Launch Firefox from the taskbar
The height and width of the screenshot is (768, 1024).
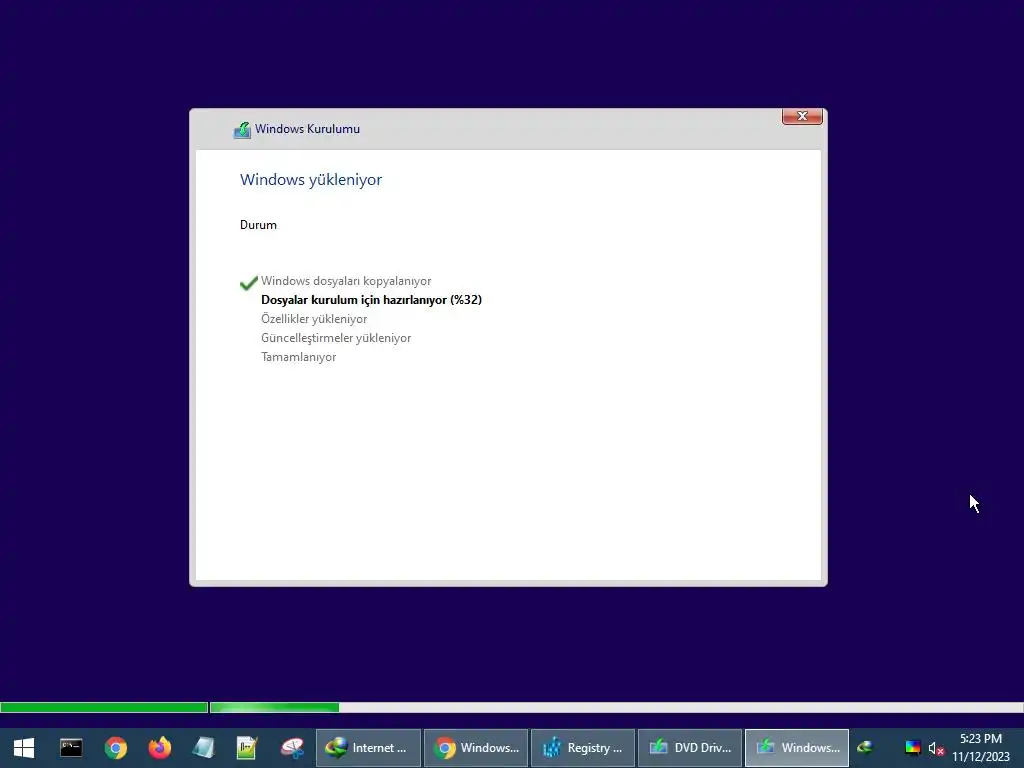point(159,748)
